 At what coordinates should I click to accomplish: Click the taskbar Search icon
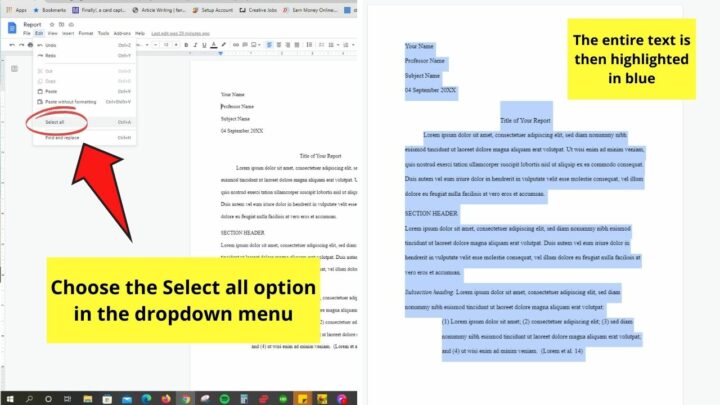(29, 399)
